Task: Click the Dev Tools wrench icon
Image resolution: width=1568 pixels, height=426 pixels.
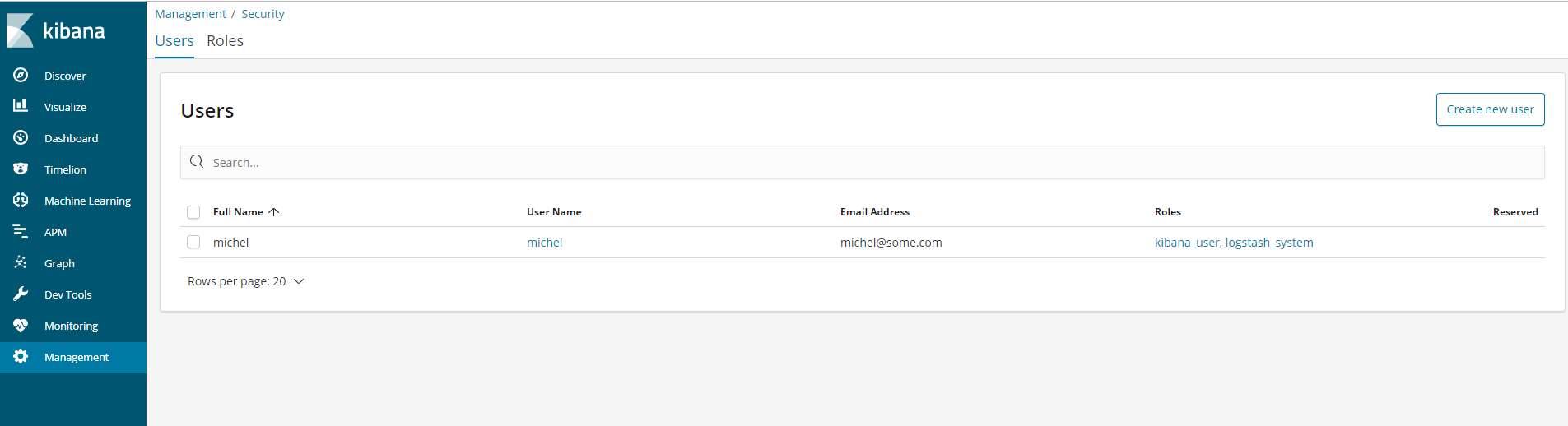Action: tap(21, 294)
